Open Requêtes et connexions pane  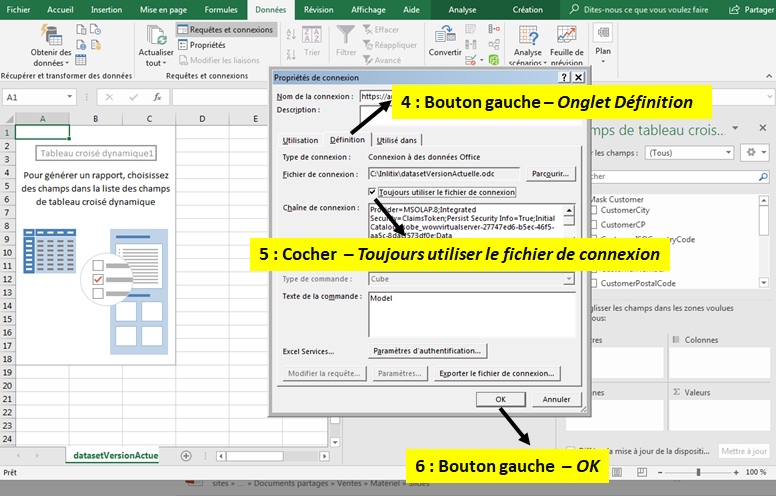226,30
